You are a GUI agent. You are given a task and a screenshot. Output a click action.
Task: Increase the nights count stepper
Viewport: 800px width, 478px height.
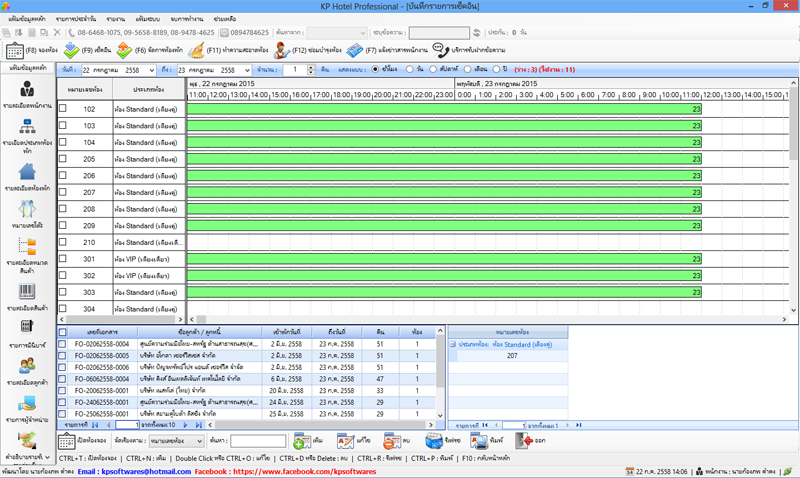click(311, 67)
